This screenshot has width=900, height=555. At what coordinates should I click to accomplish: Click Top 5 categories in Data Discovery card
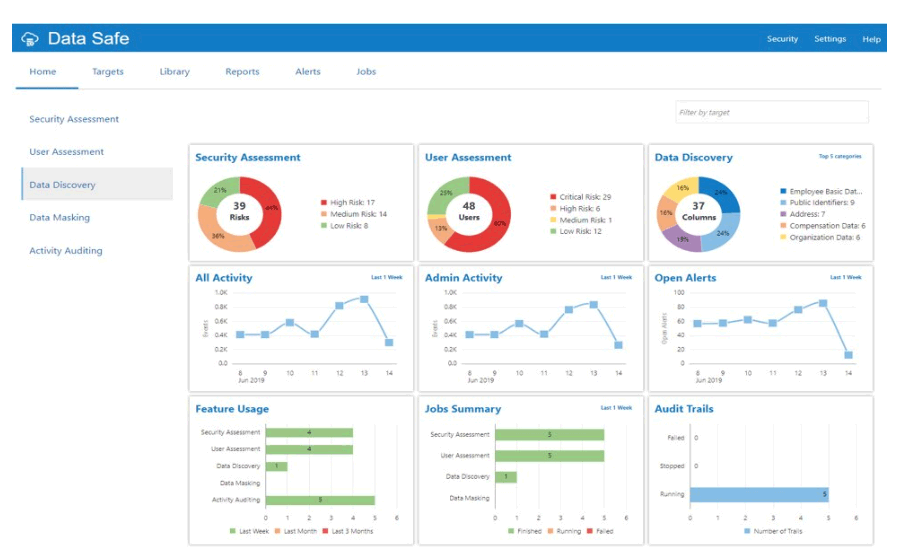(x=840, y=156)
